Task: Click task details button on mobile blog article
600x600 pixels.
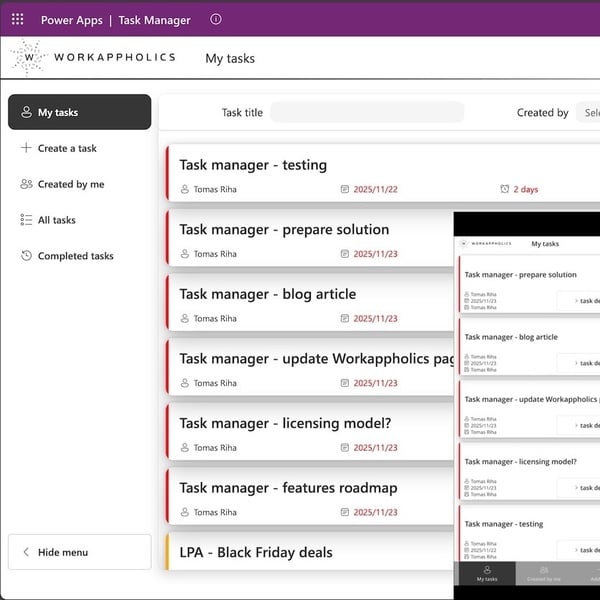Action: click(x=579, y=363)
